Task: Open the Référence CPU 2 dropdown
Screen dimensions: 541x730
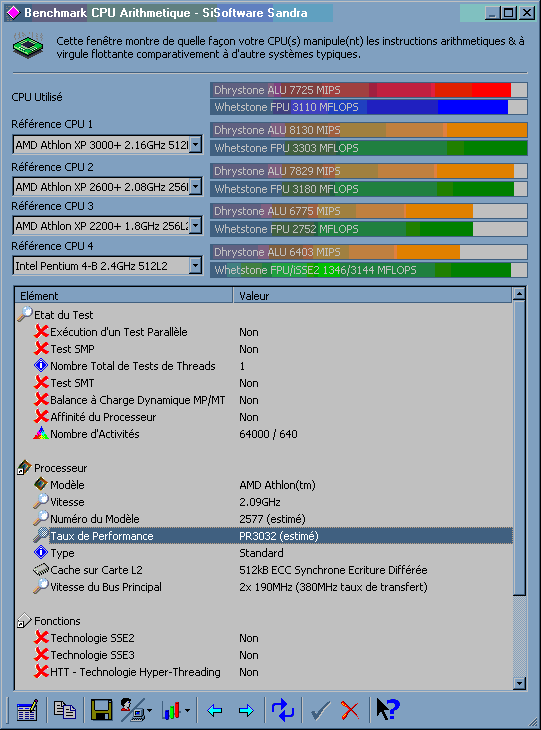Action: [196, 187]
